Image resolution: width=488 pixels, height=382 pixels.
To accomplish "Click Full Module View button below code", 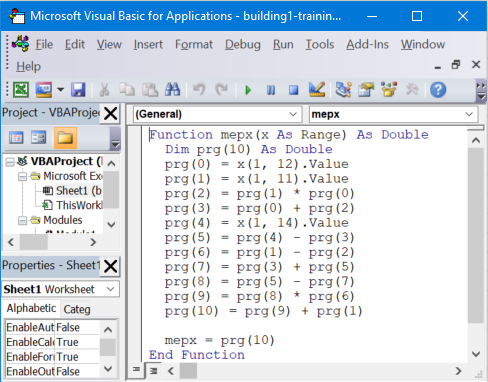I will coord(153,370).
